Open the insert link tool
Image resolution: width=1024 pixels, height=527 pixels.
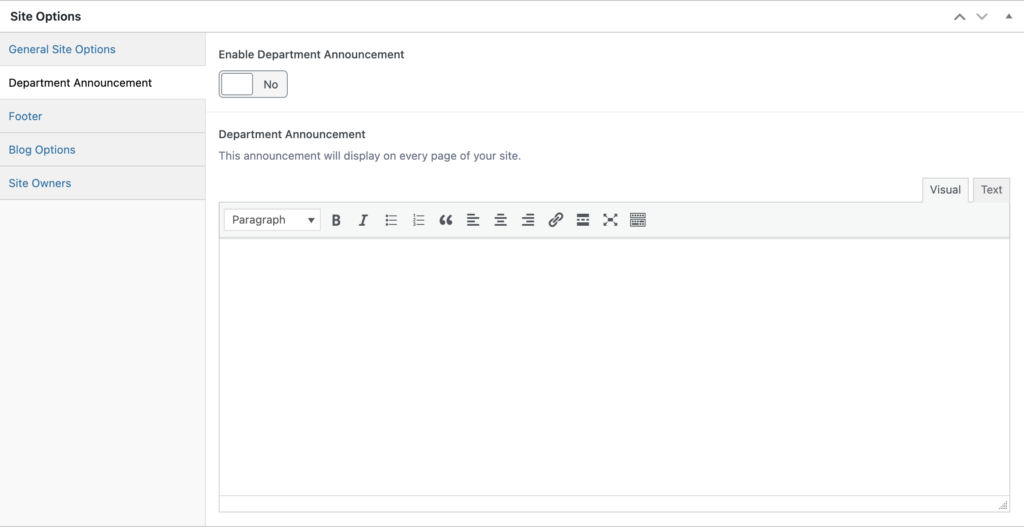coord(556,220)
